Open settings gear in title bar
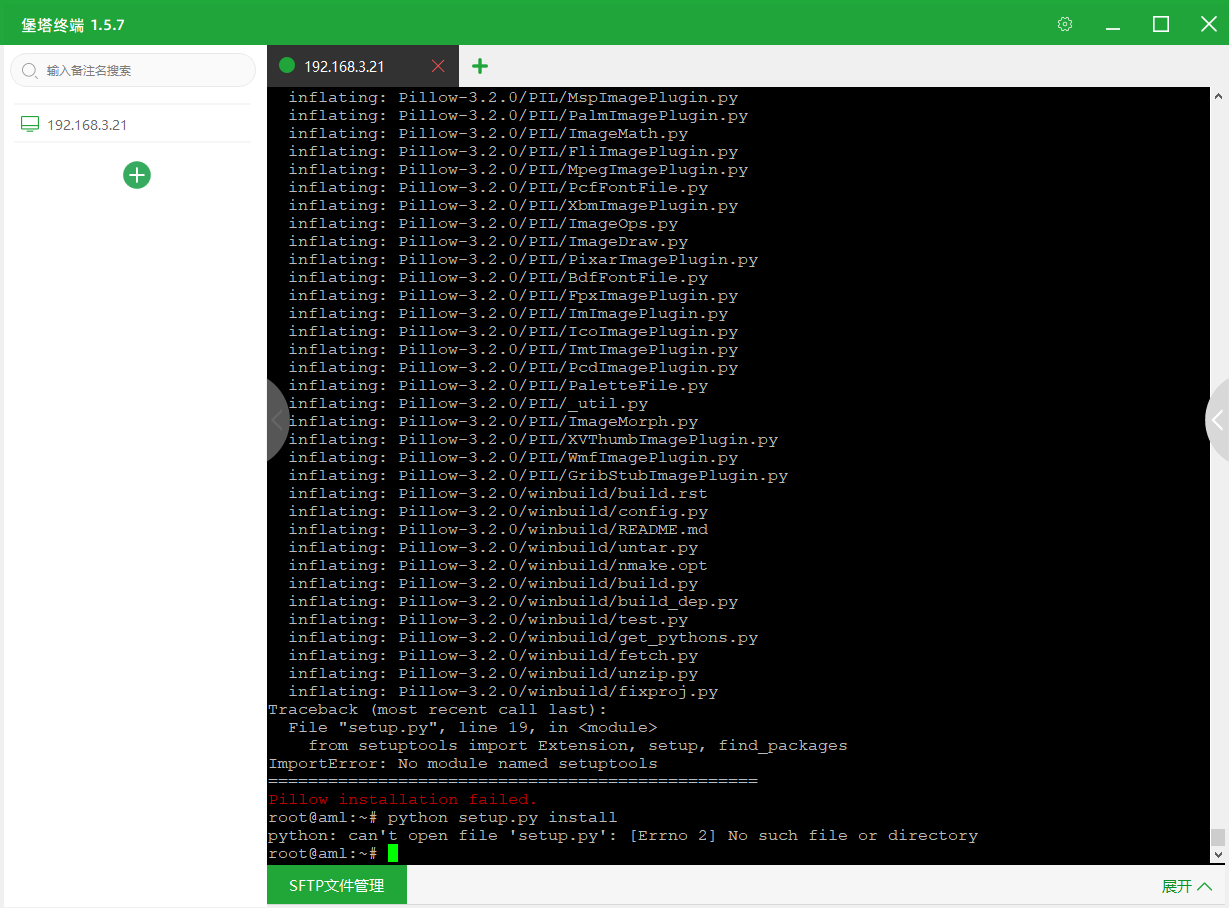Image resolution: width=1229 pixels, height=908 pixels. [x=1065, y=24]
